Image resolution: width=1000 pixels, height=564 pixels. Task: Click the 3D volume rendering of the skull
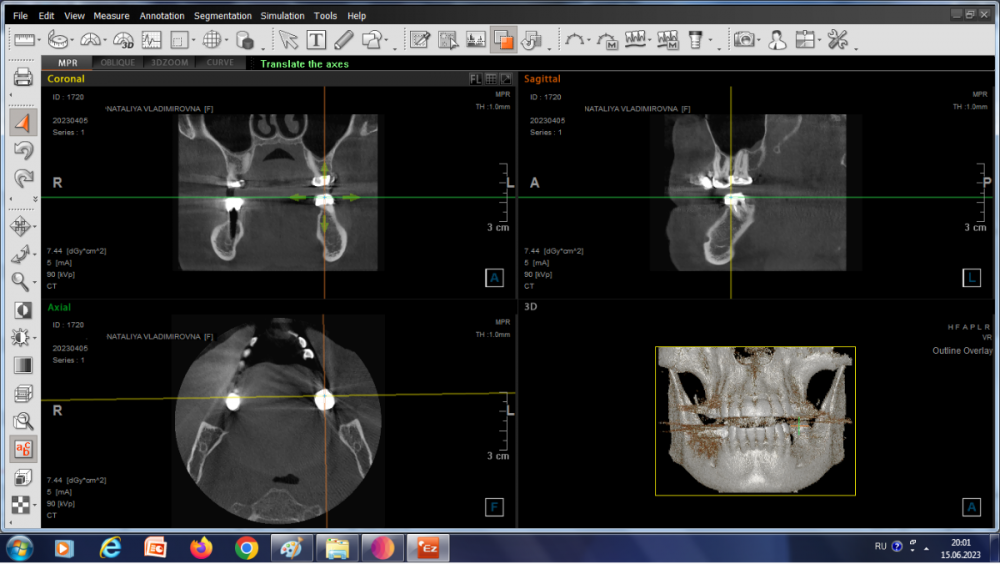[755, 421]
